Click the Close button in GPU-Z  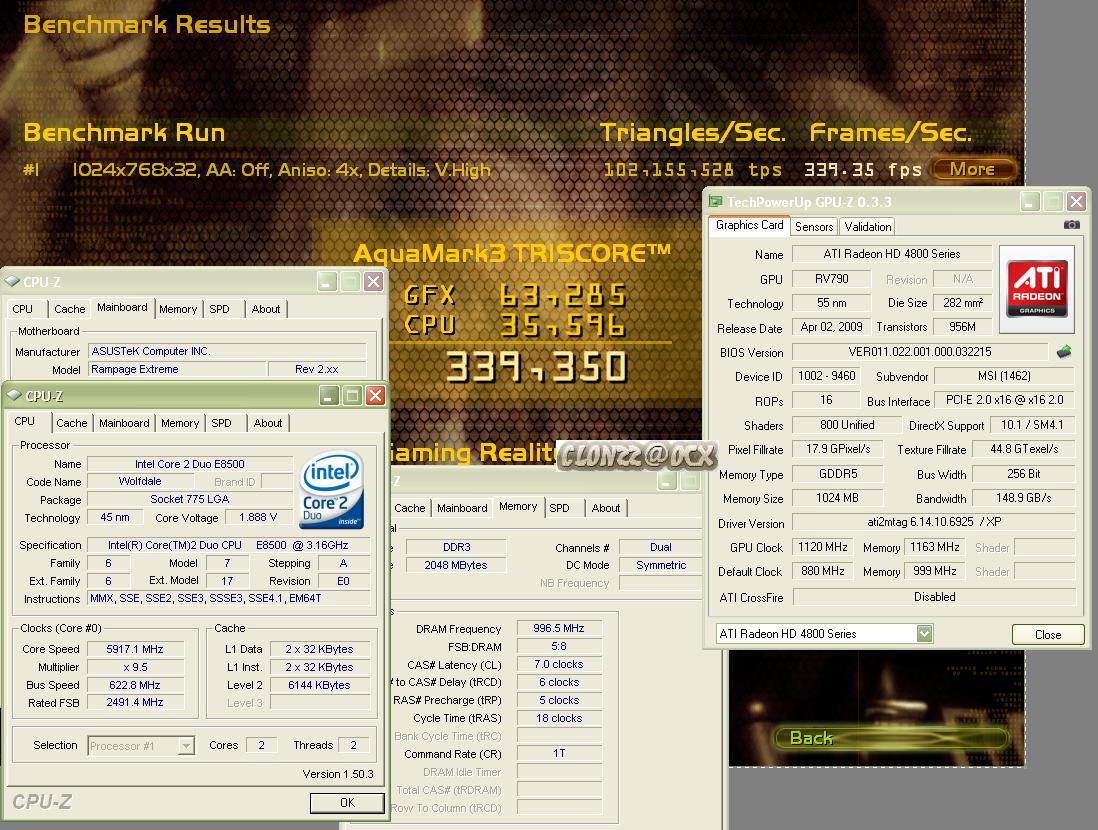[1048, 635]
